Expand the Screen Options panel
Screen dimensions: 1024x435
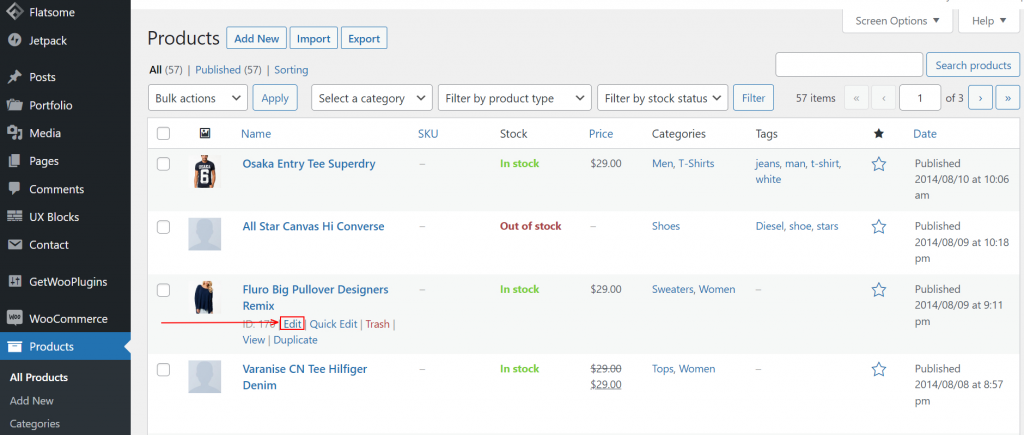(898, 21)
